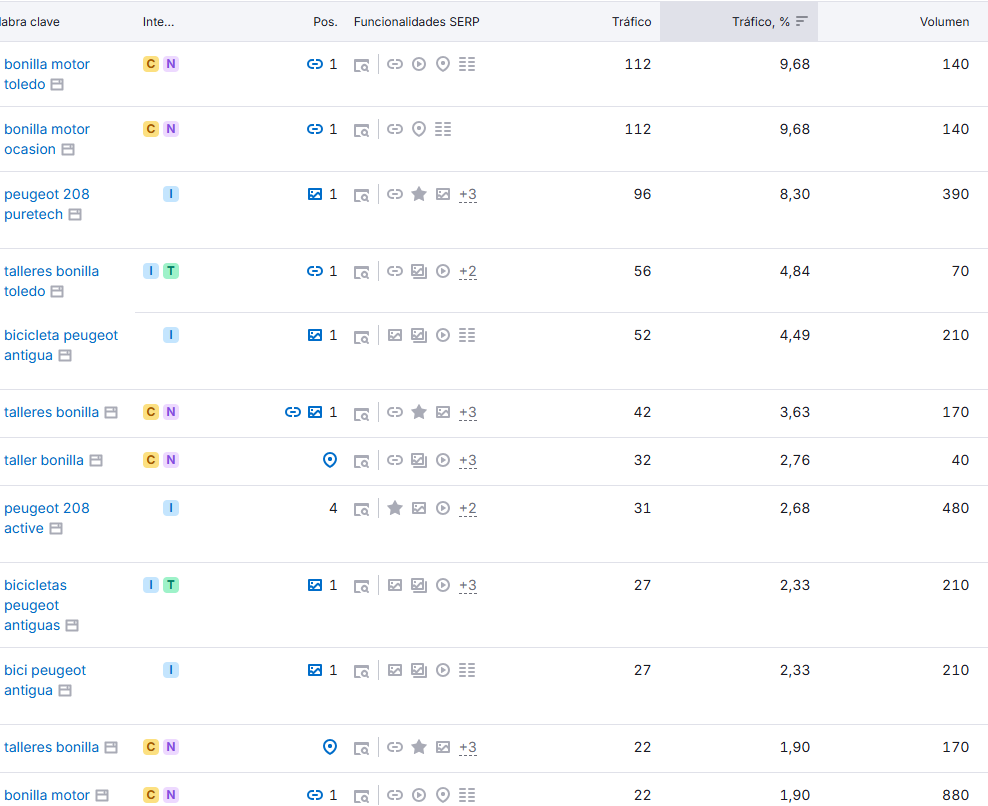
Task: Click the traffic value 96
Action: pos(642,194)
